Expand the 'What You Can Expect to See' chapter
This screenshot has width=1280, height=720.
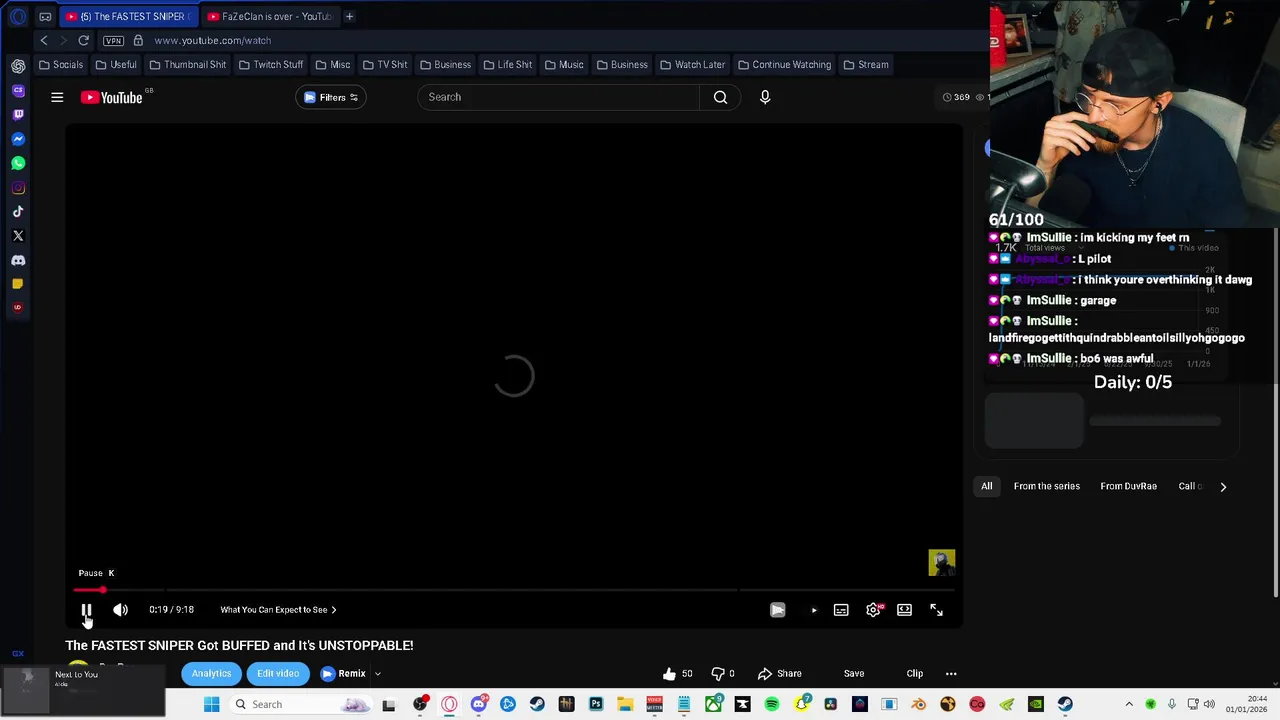(x=278, y=610)
